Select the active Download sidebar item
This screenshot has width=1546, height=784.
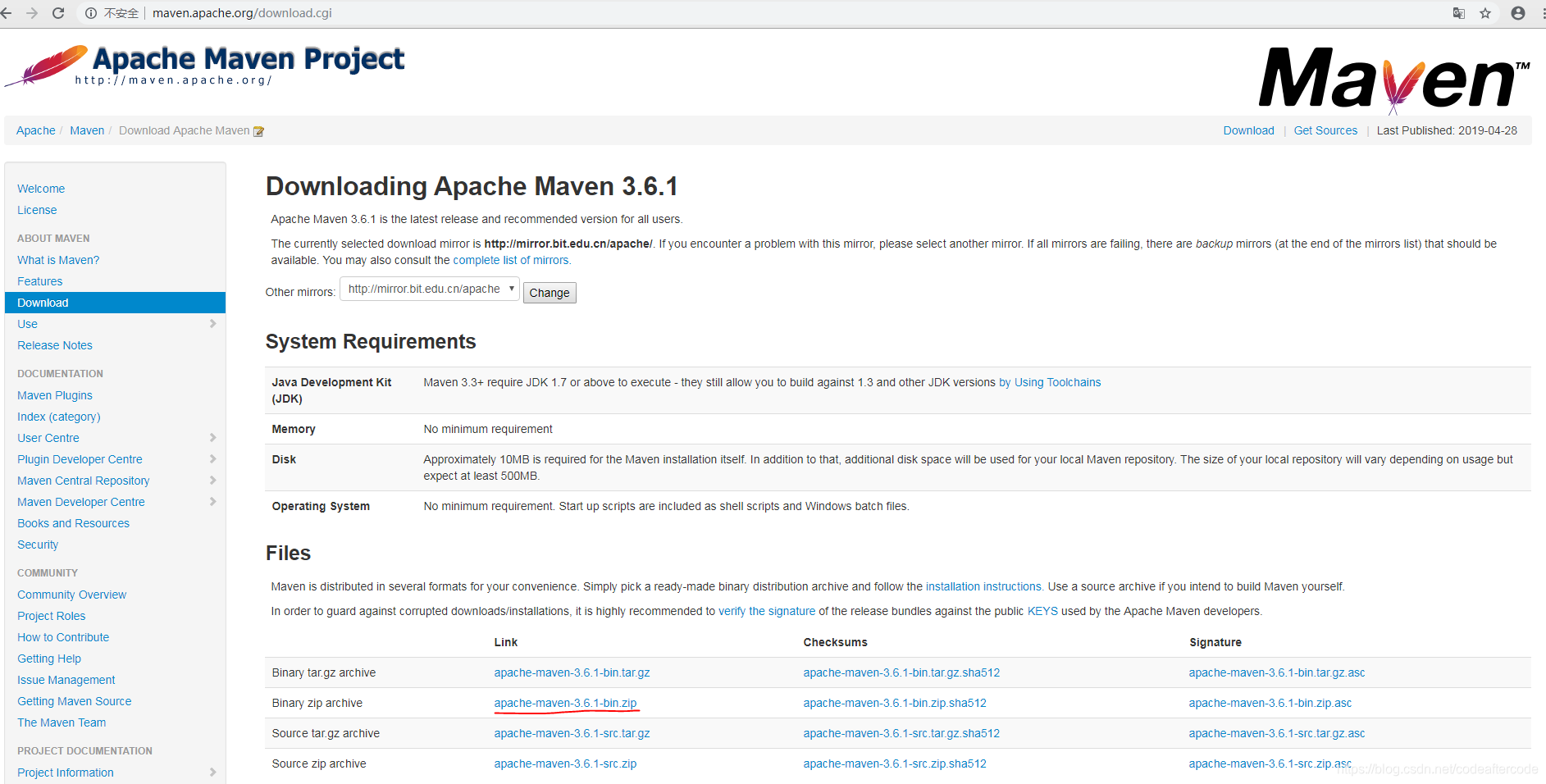pyautogui.click(x=115, y=303)
